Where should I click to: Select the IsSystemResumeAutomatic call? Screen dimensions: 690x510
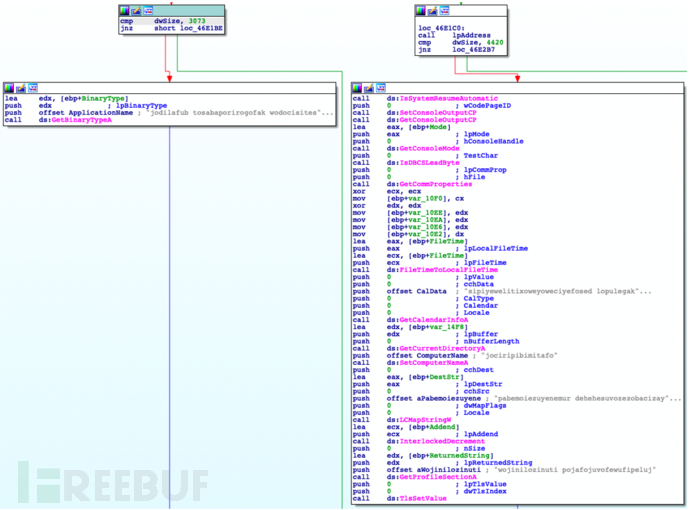point(449,99)
